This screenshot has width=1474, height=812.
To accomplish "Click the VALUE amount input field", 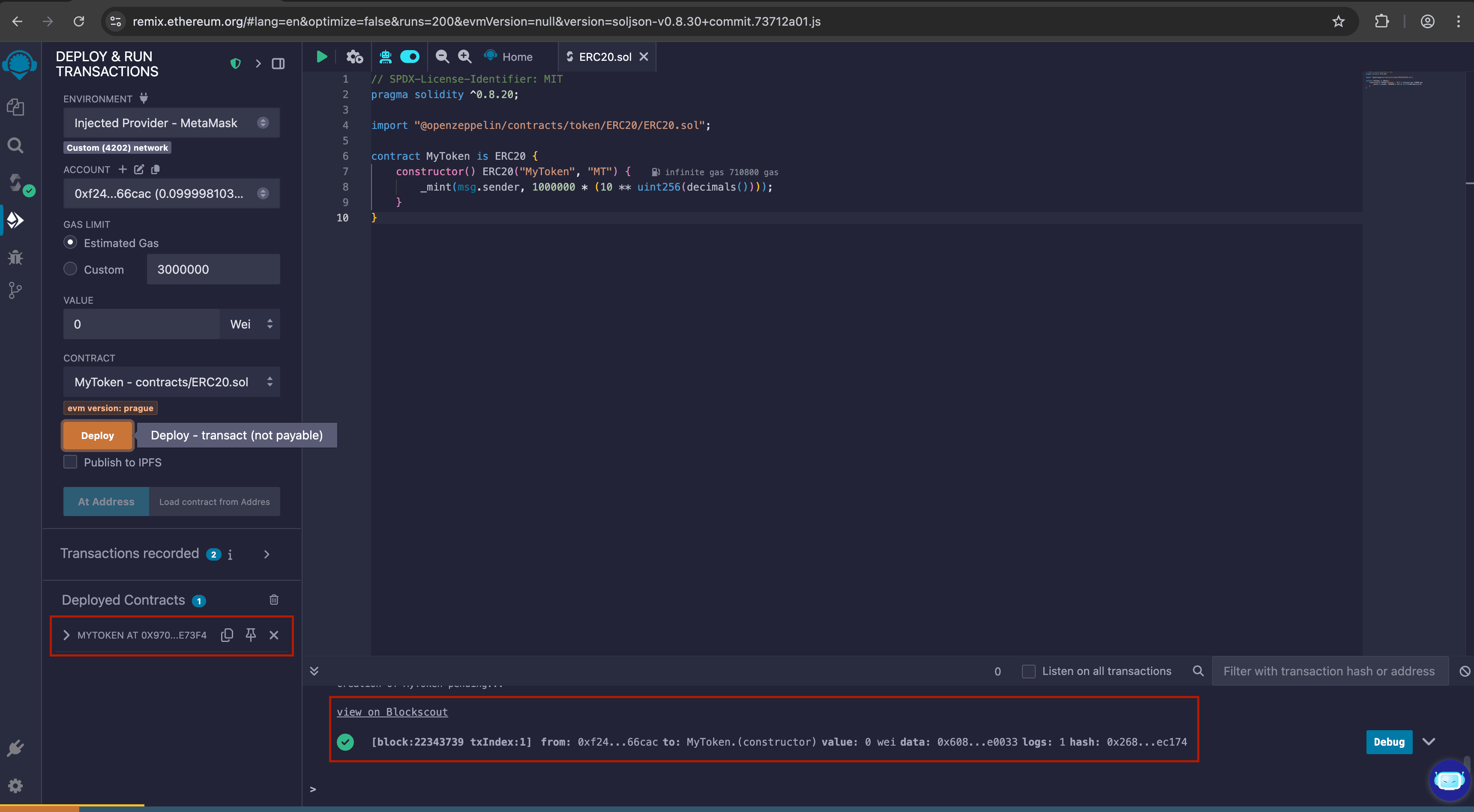I will (x=141, y=324).
